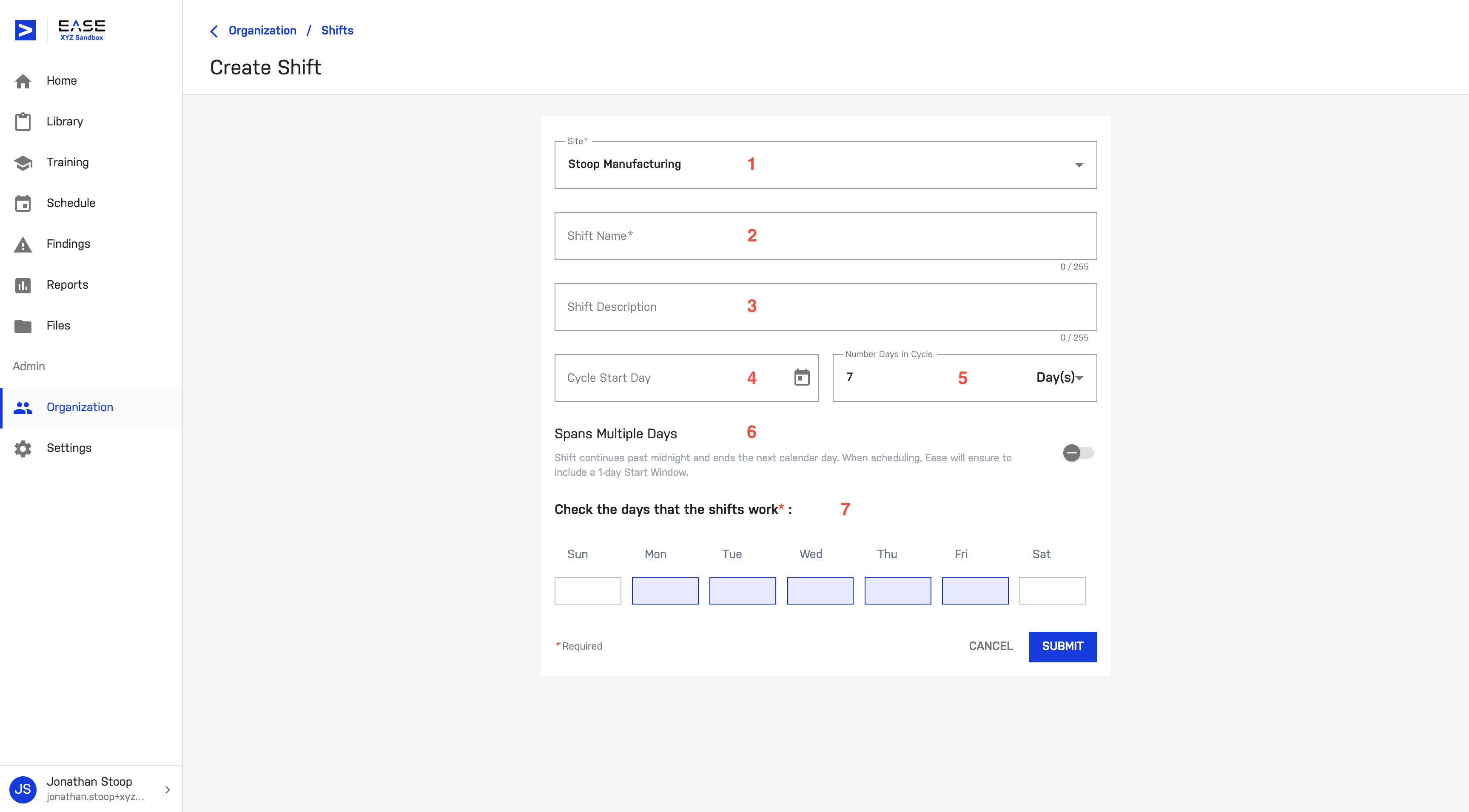Uncheck the Tue day box

tap(743, 590)
